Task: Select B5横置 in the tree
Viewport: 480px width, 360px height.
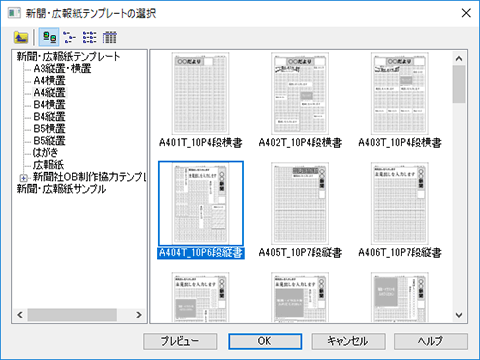Action: tap(50, 129)
